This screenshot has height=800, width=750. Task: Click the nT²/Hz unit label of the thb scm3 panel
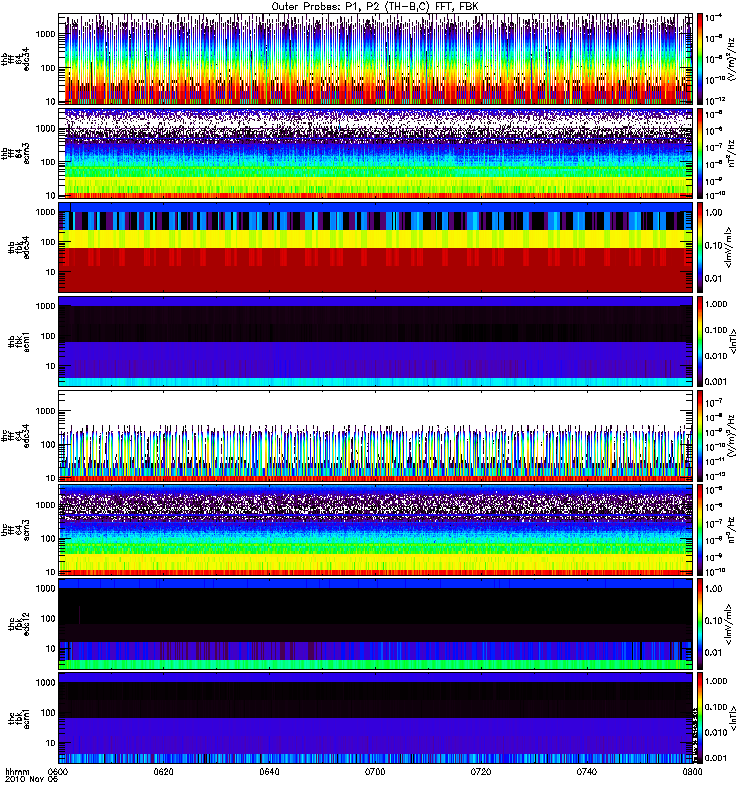tap(732, 154)
